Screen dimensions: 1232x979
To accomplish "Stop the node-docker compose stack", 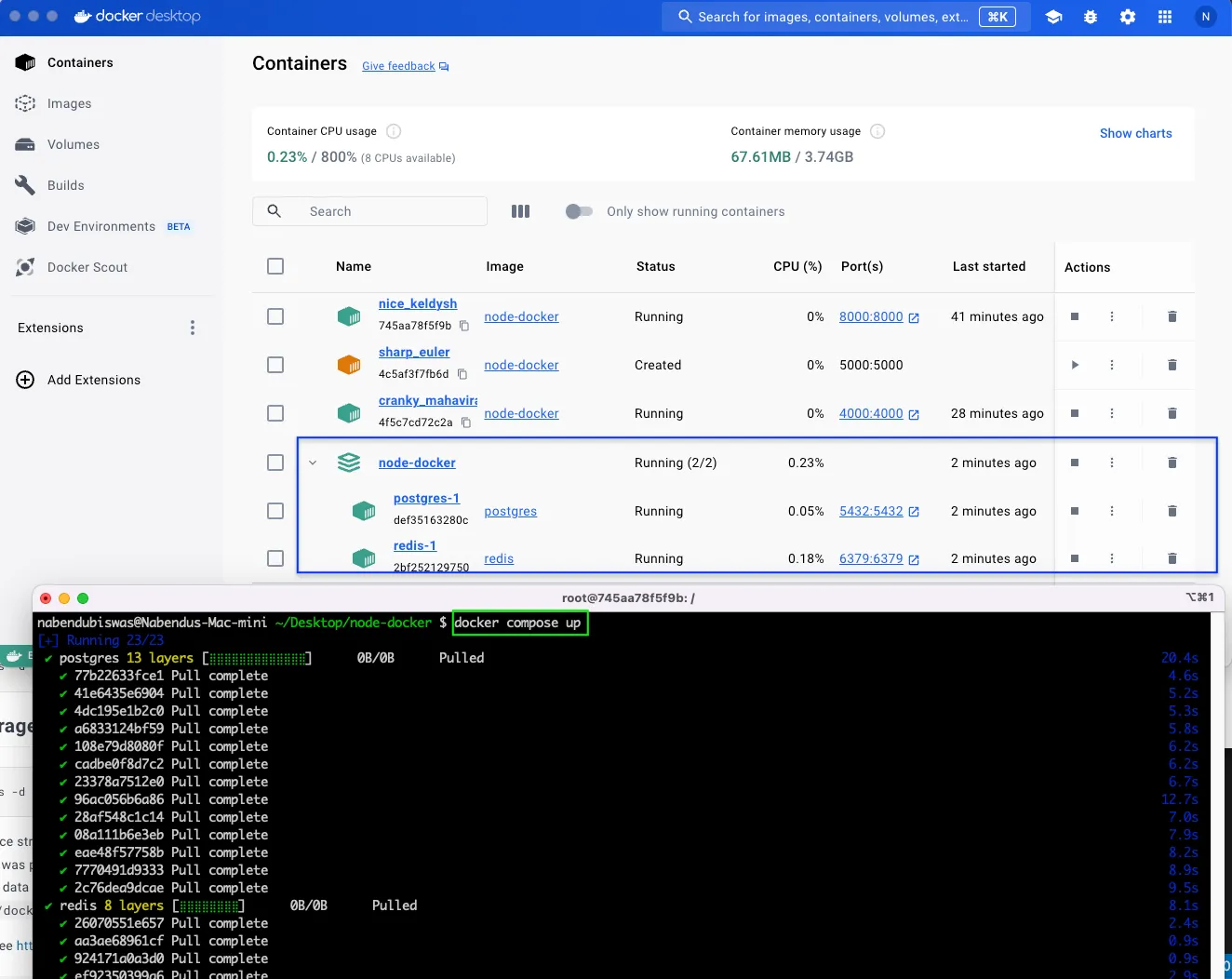I will click(x=1075, y=463).
